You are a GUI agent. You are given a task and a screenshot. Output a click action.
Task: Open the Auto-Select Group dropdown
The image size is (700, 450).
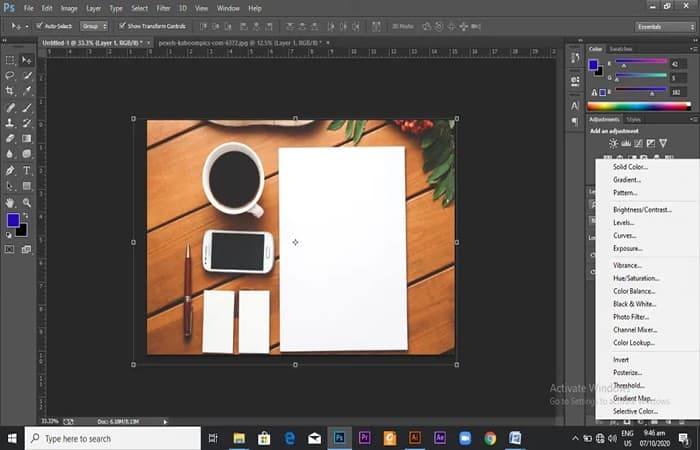[94, 26]
